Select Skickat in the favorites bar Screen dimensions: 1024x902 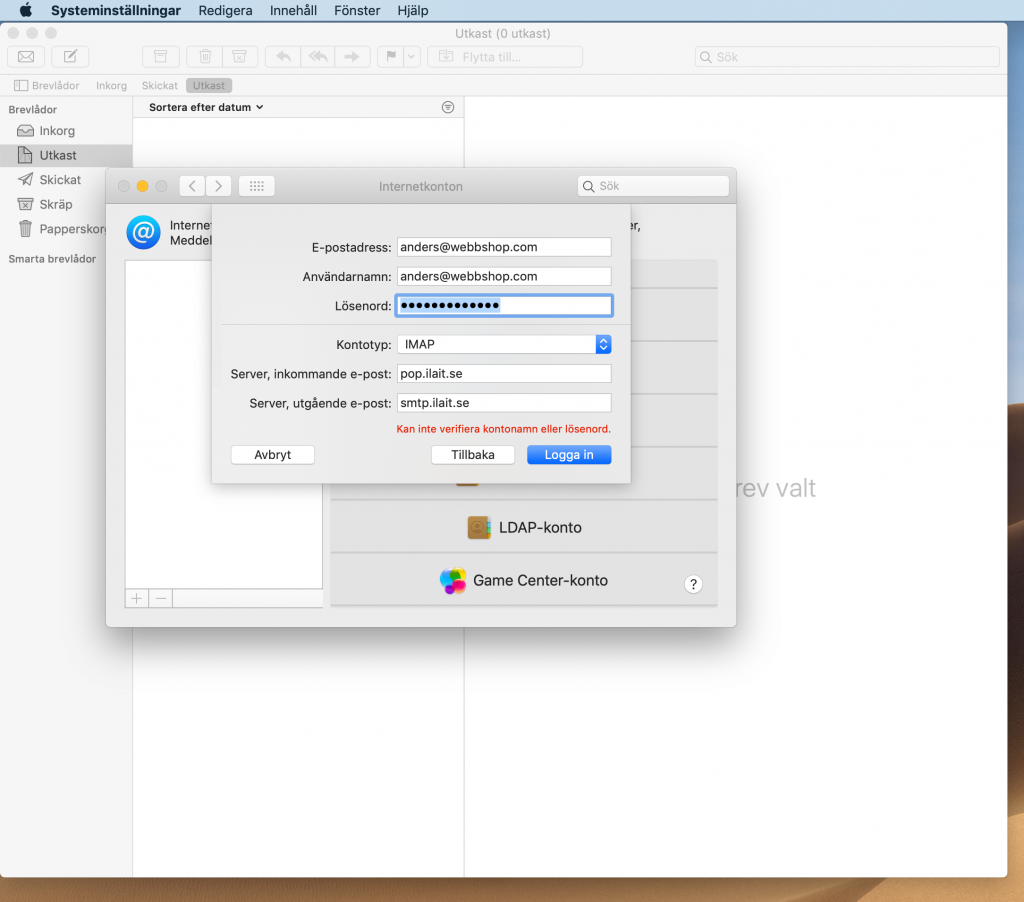point(159,86)
